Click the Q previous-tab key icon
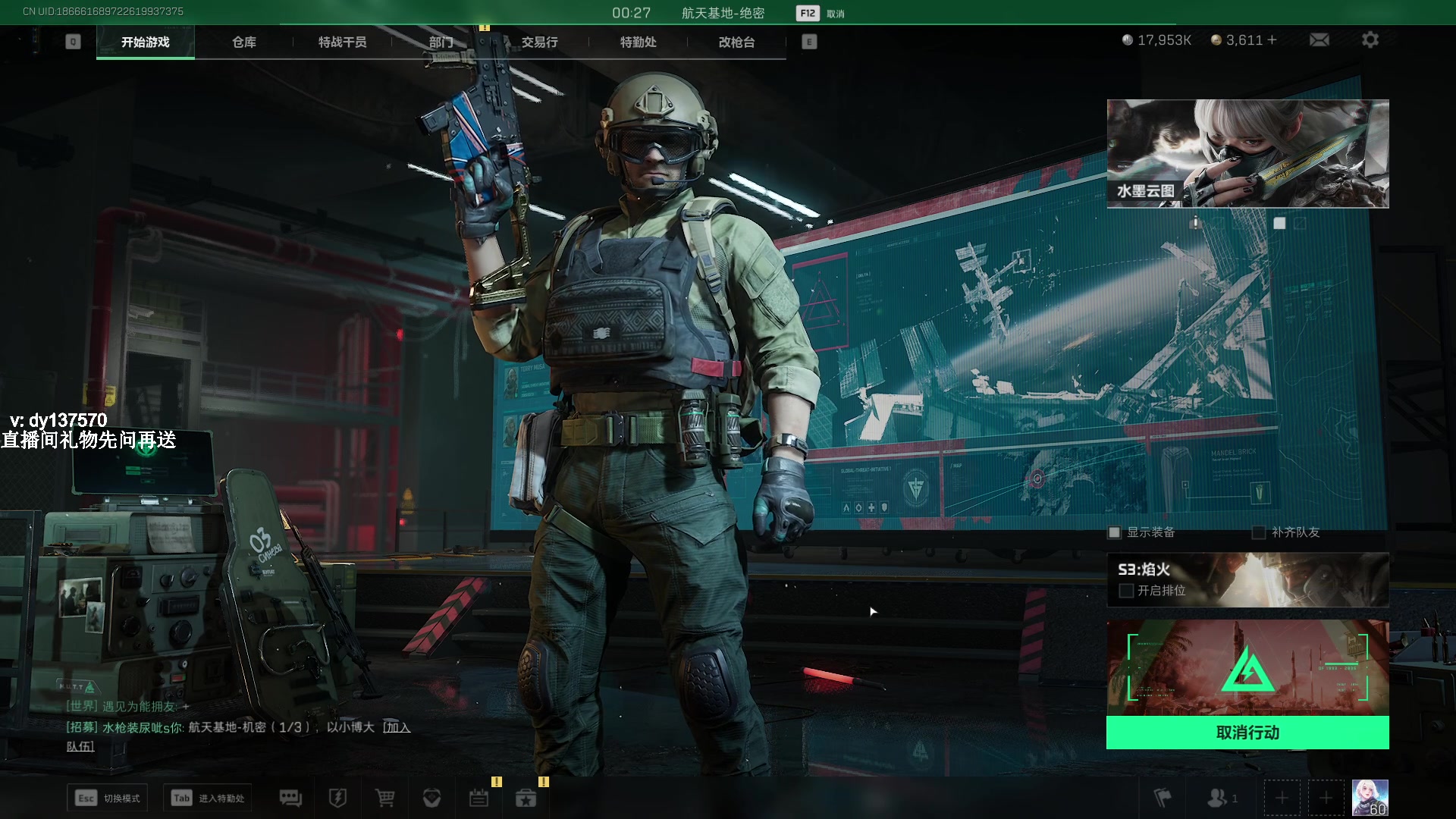The image size is (1456, 819). (x=73, y=42)
